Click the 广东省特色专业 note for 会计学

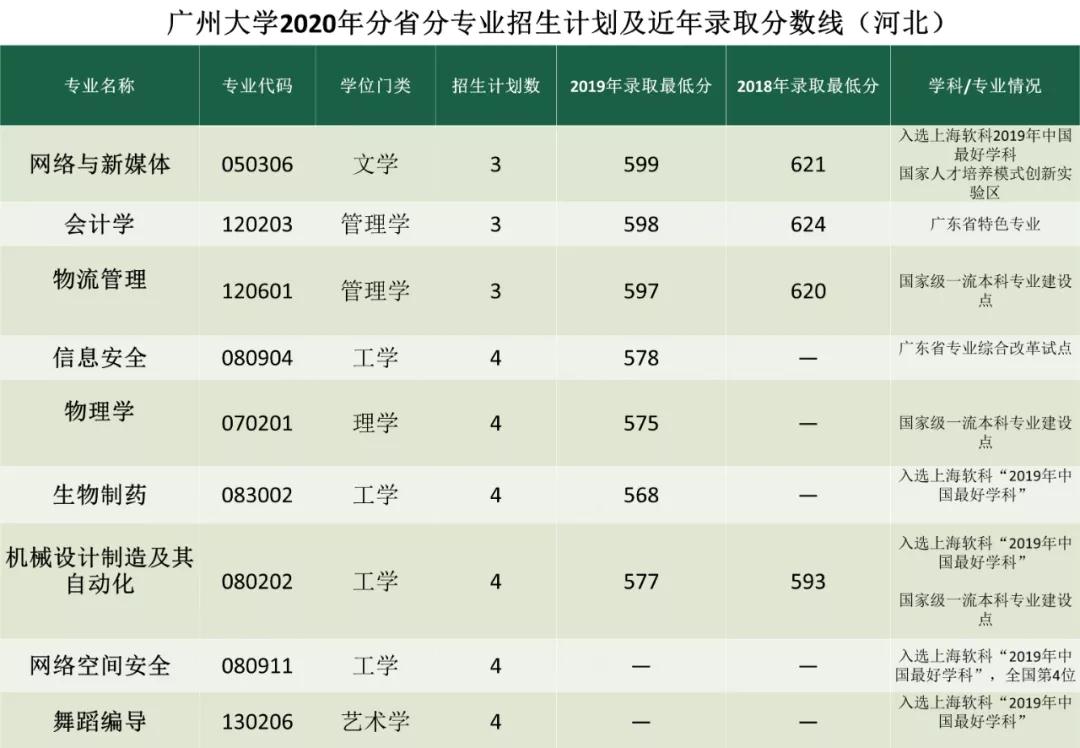(985, 224)
